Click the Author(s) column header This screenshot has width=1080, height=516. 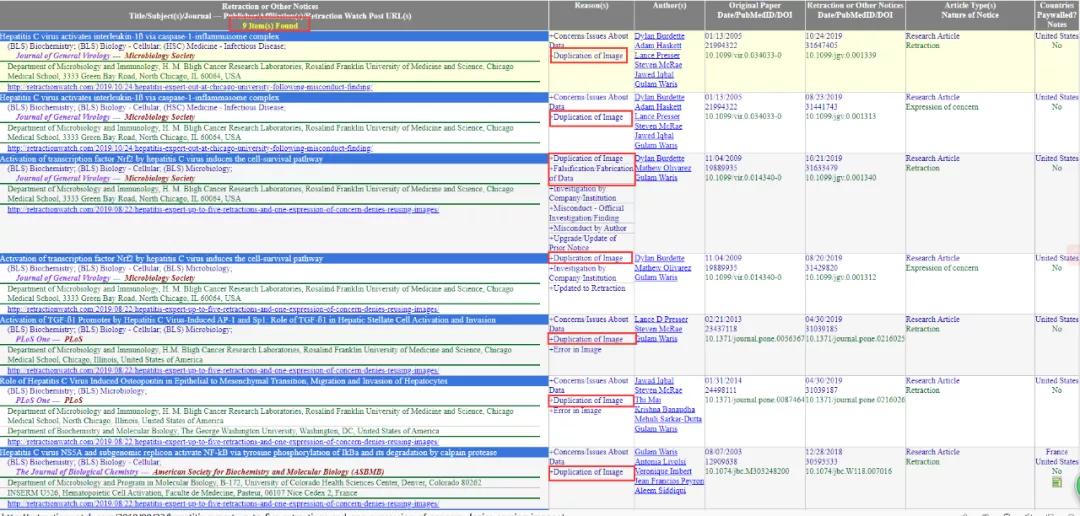coord(669,6)
